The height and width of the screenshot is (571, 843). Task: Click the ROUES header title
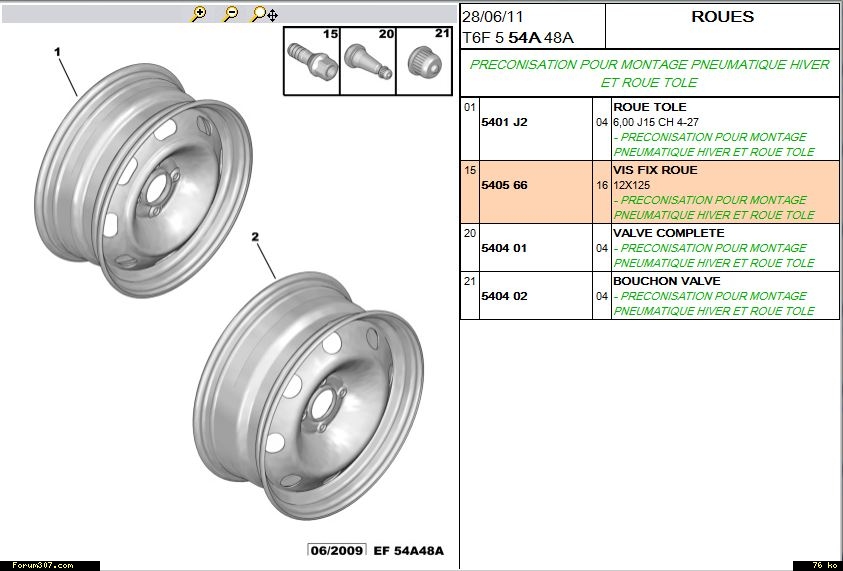722,17
